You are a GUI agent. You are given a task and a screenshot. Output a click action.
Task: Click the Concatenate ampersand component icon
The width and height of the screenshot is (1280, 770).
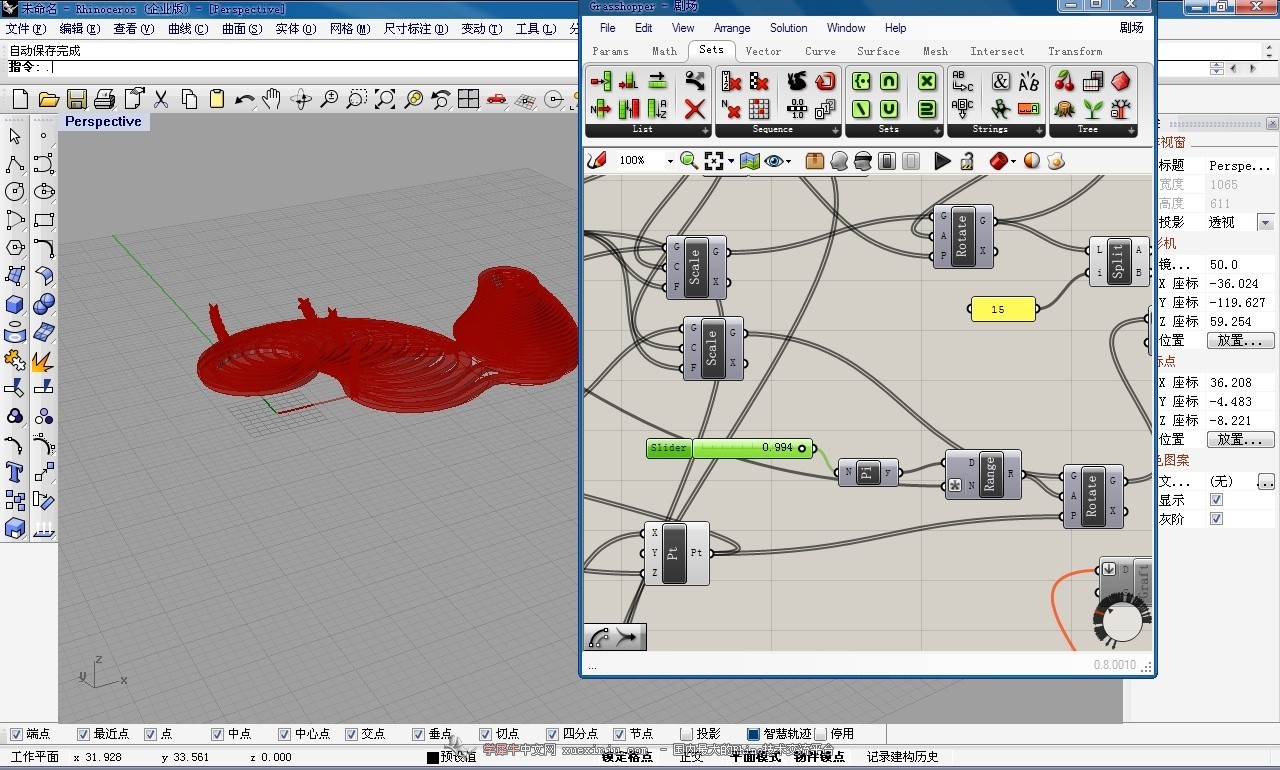[1000, 81]
